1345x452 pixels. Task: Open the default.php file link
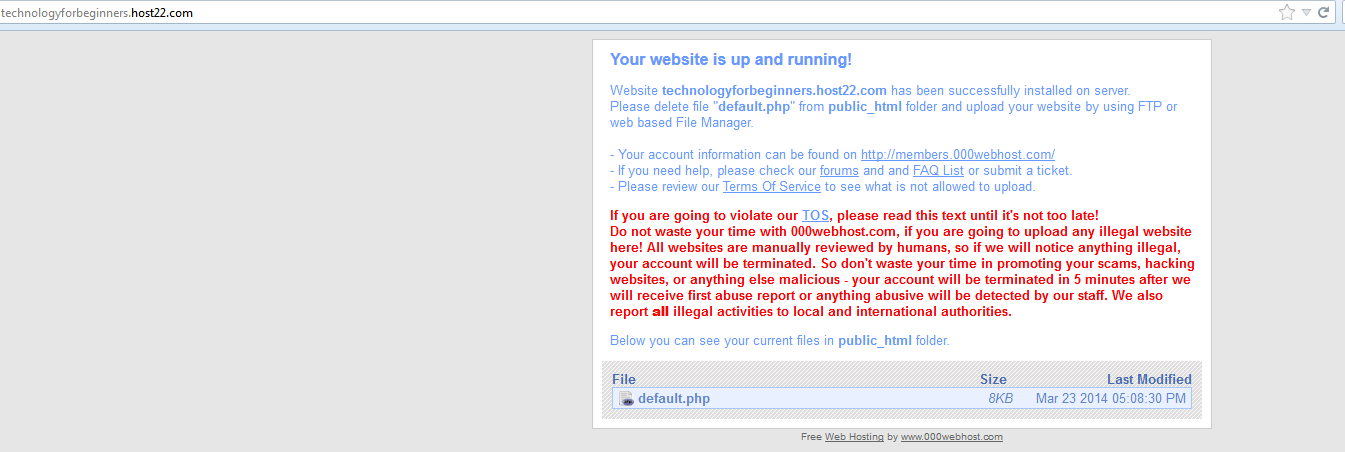[674, 399]
